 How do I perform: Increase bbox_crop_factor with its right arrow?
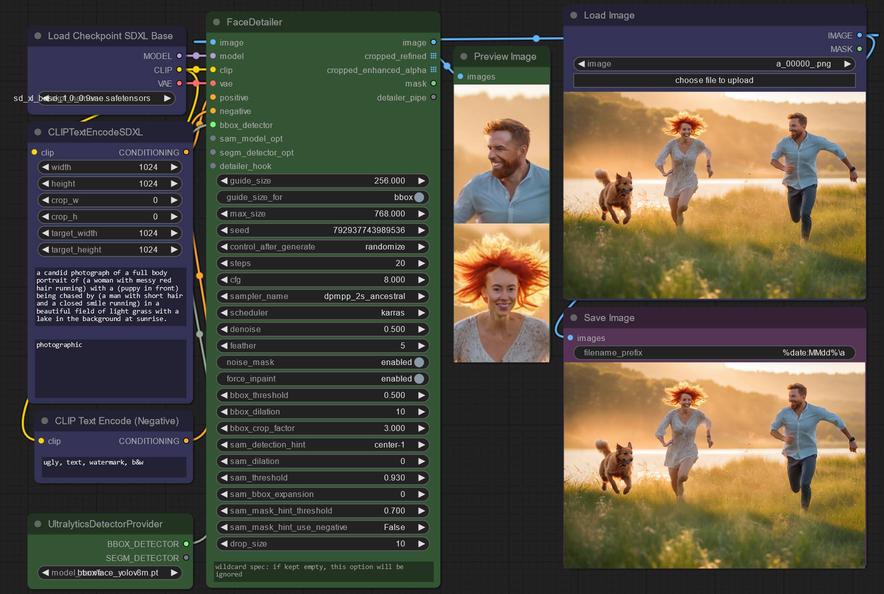point(421,428)
